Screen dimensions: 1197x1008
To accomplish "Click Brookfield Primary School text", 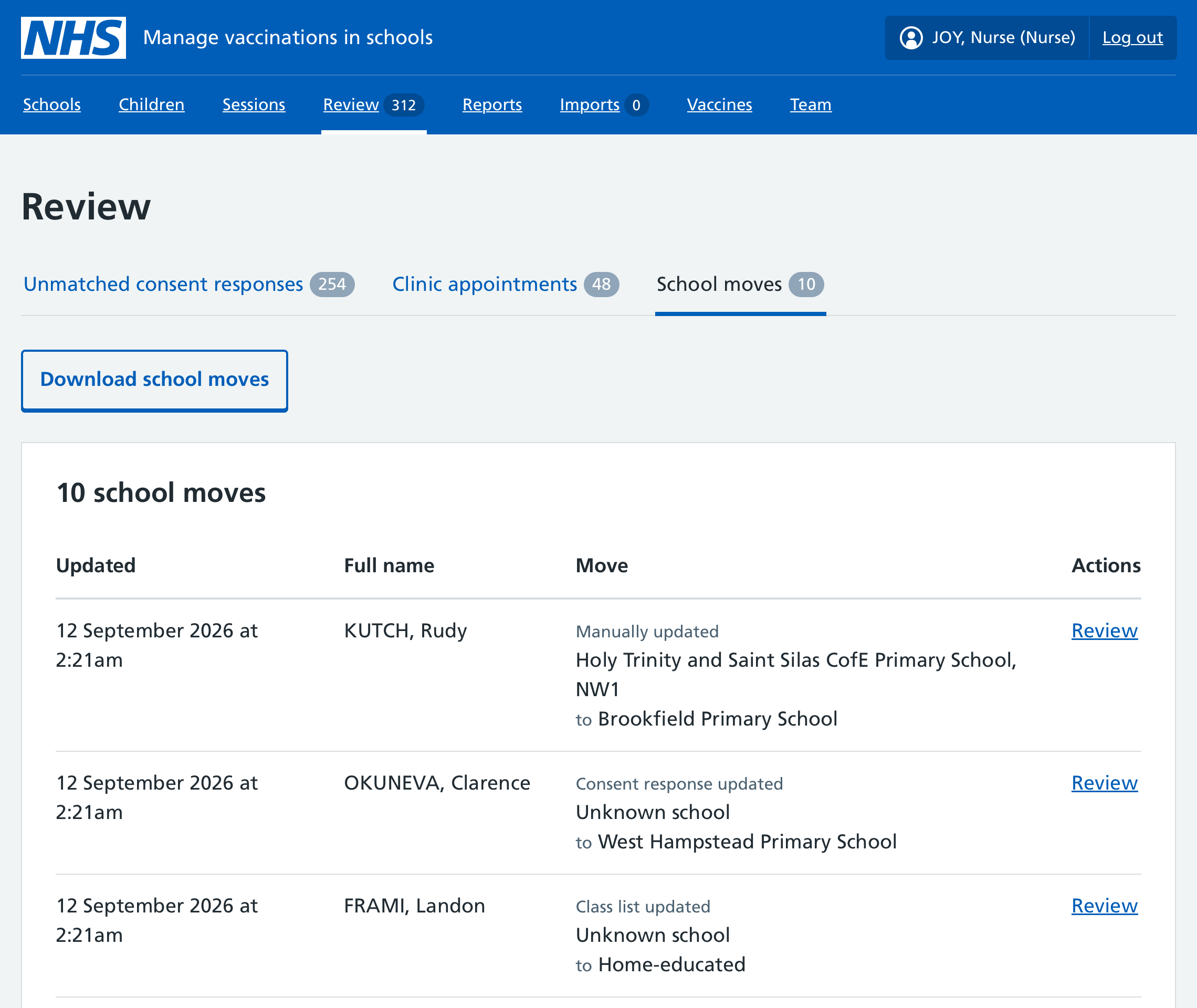I will click(x=718, y=719).
